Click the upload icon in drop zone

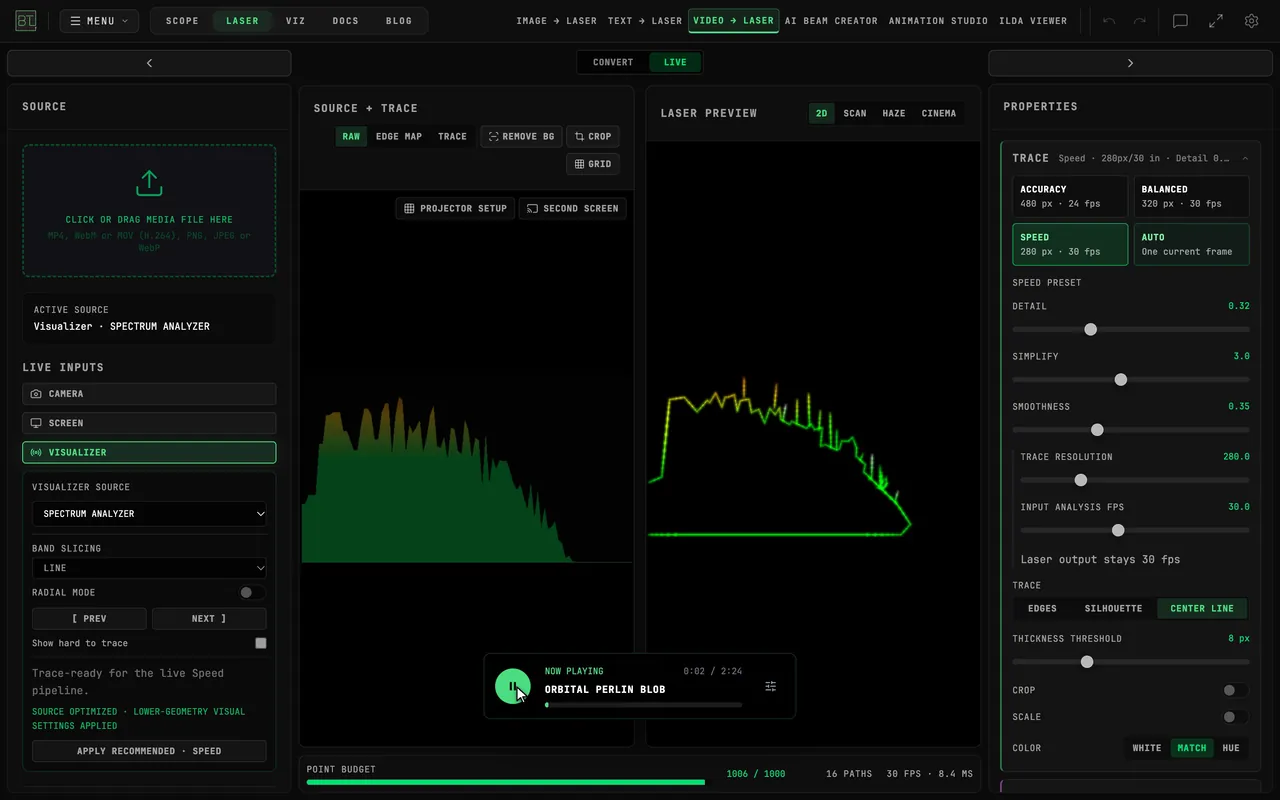point(149,183)
